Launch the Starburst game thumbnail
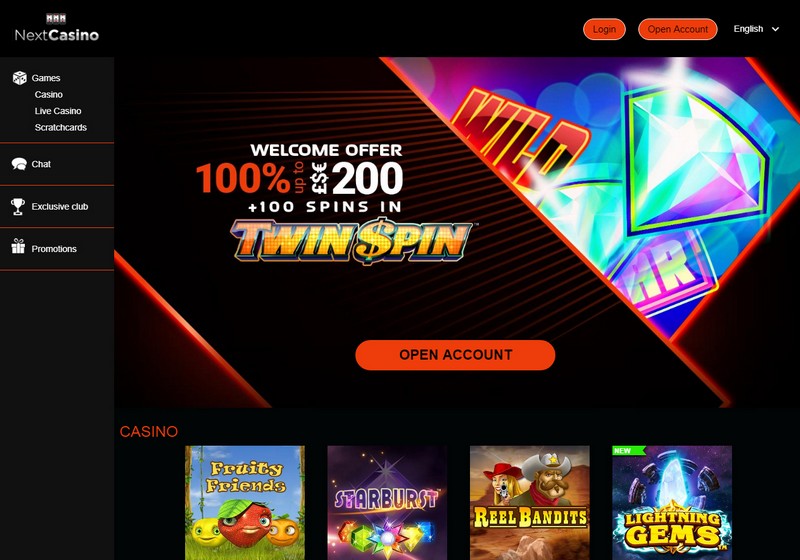This screenshot has width=800, height=560. pyautogui.click(x=387, y=503)
